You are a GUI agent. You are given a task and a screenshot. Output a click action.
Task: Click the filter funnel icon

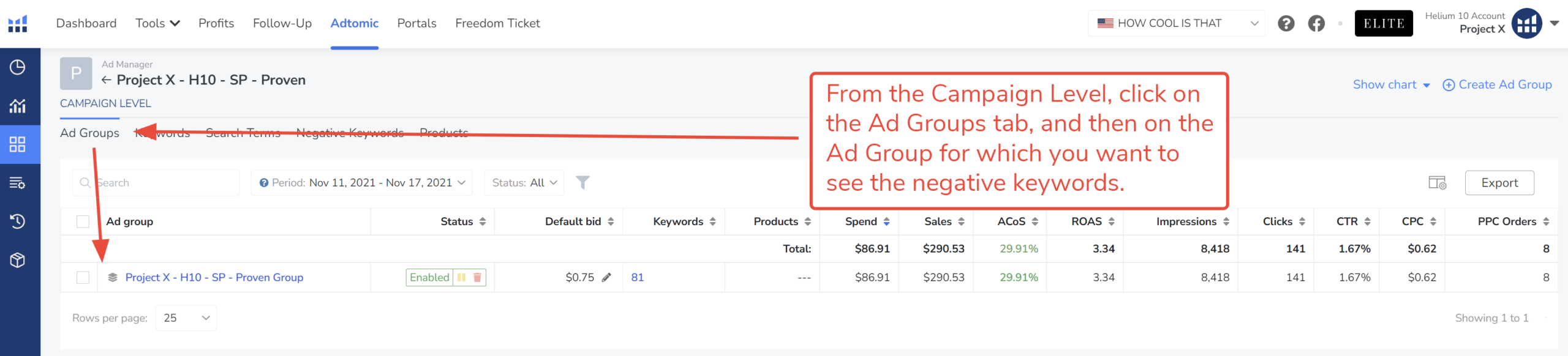click(x=582, y=182)
